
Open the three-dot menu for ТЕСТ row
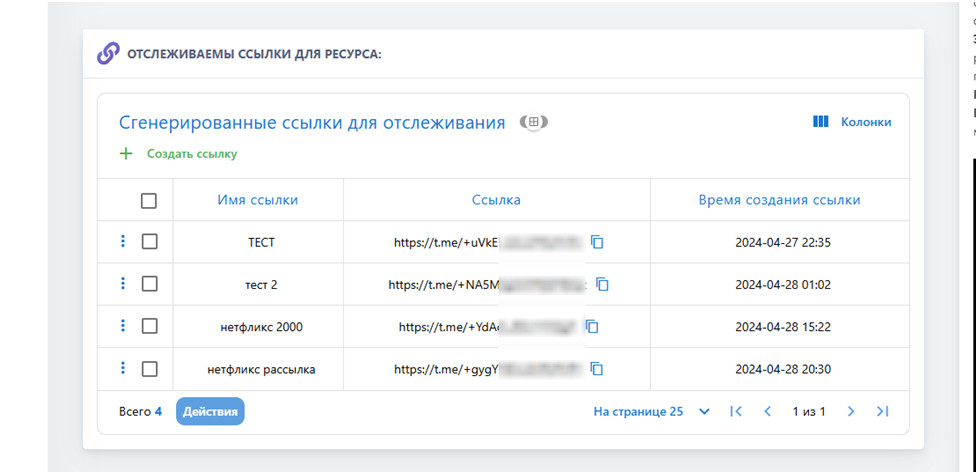point(123,241)
